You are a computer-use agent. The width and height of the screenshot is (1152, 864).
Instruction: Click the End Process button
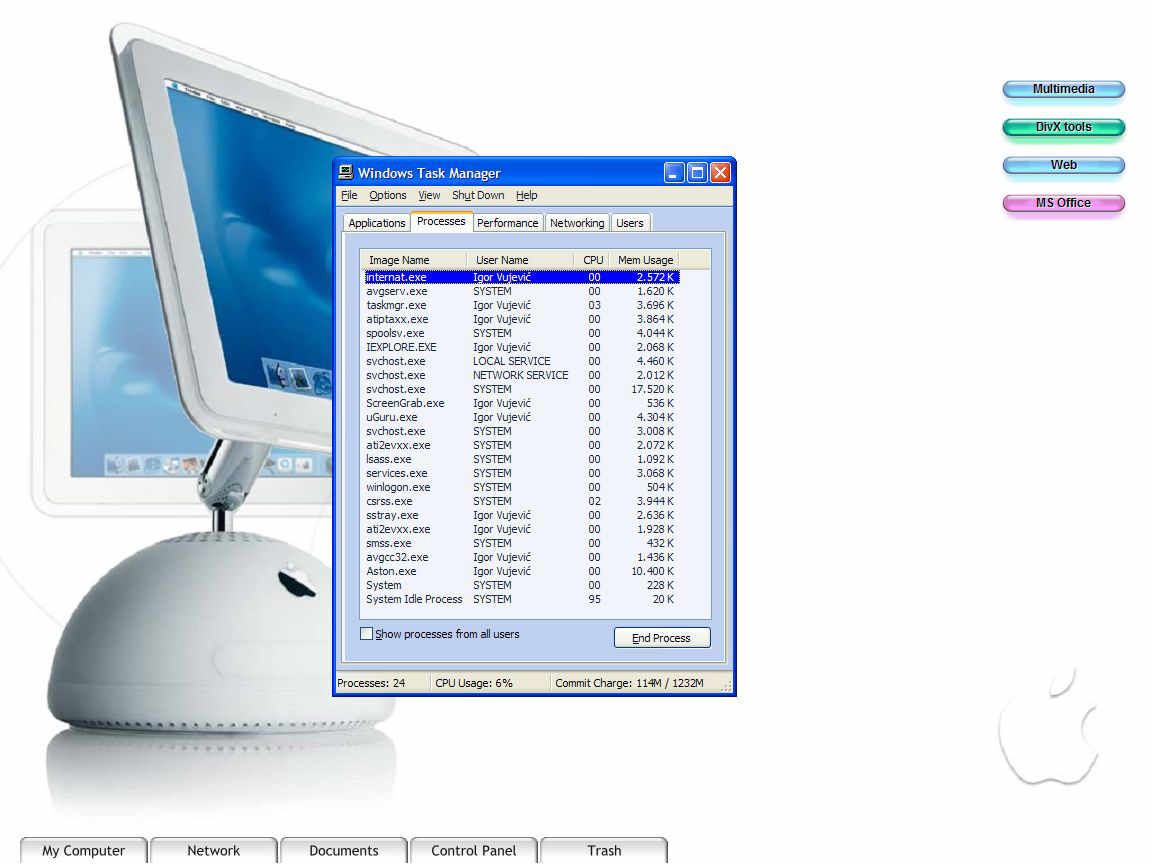coord(661,638)
